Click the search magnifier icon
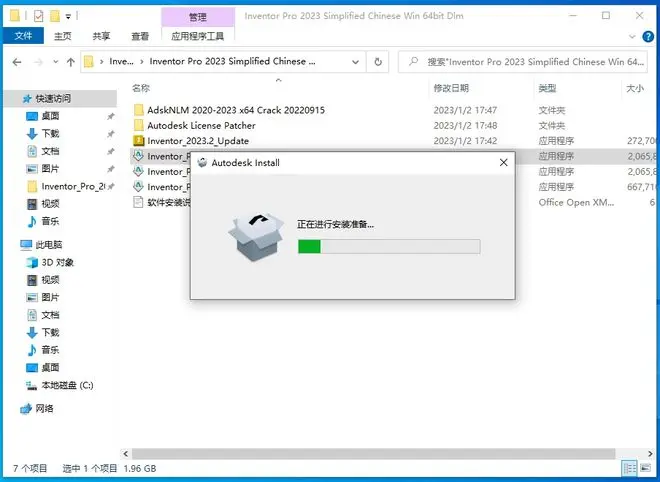 [413, 62]
